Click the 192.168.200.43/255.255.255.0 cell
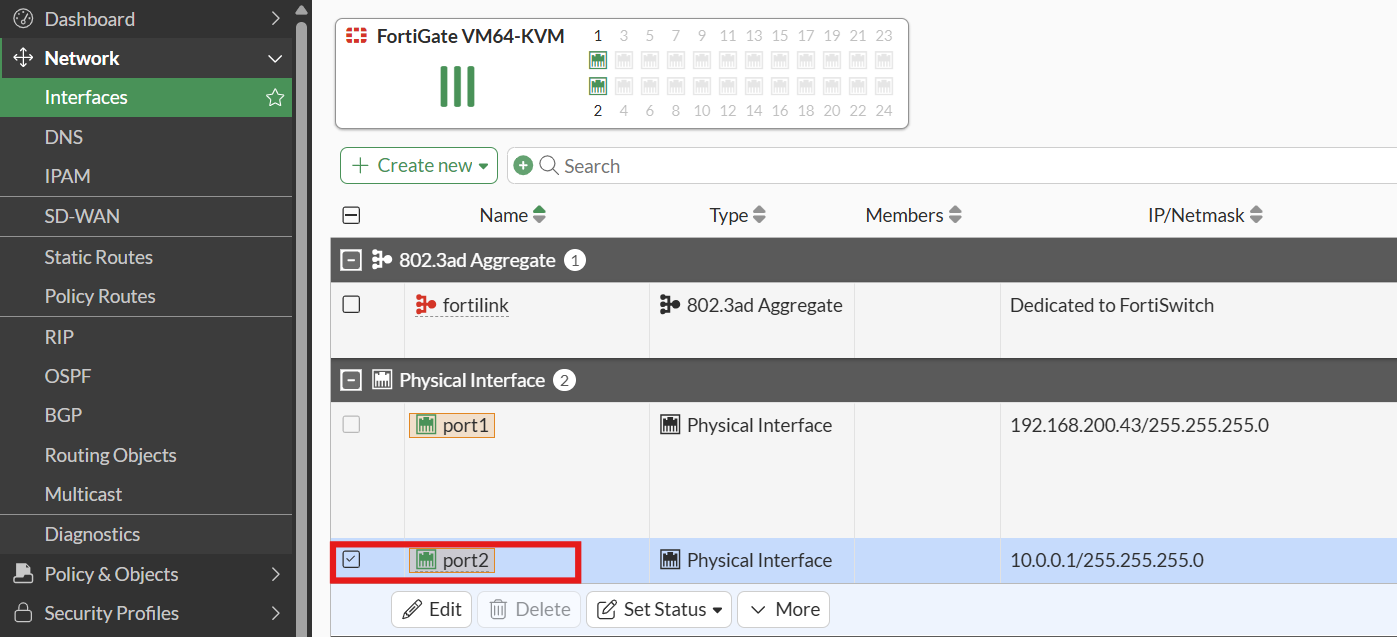 click(x=1139, y=425)
